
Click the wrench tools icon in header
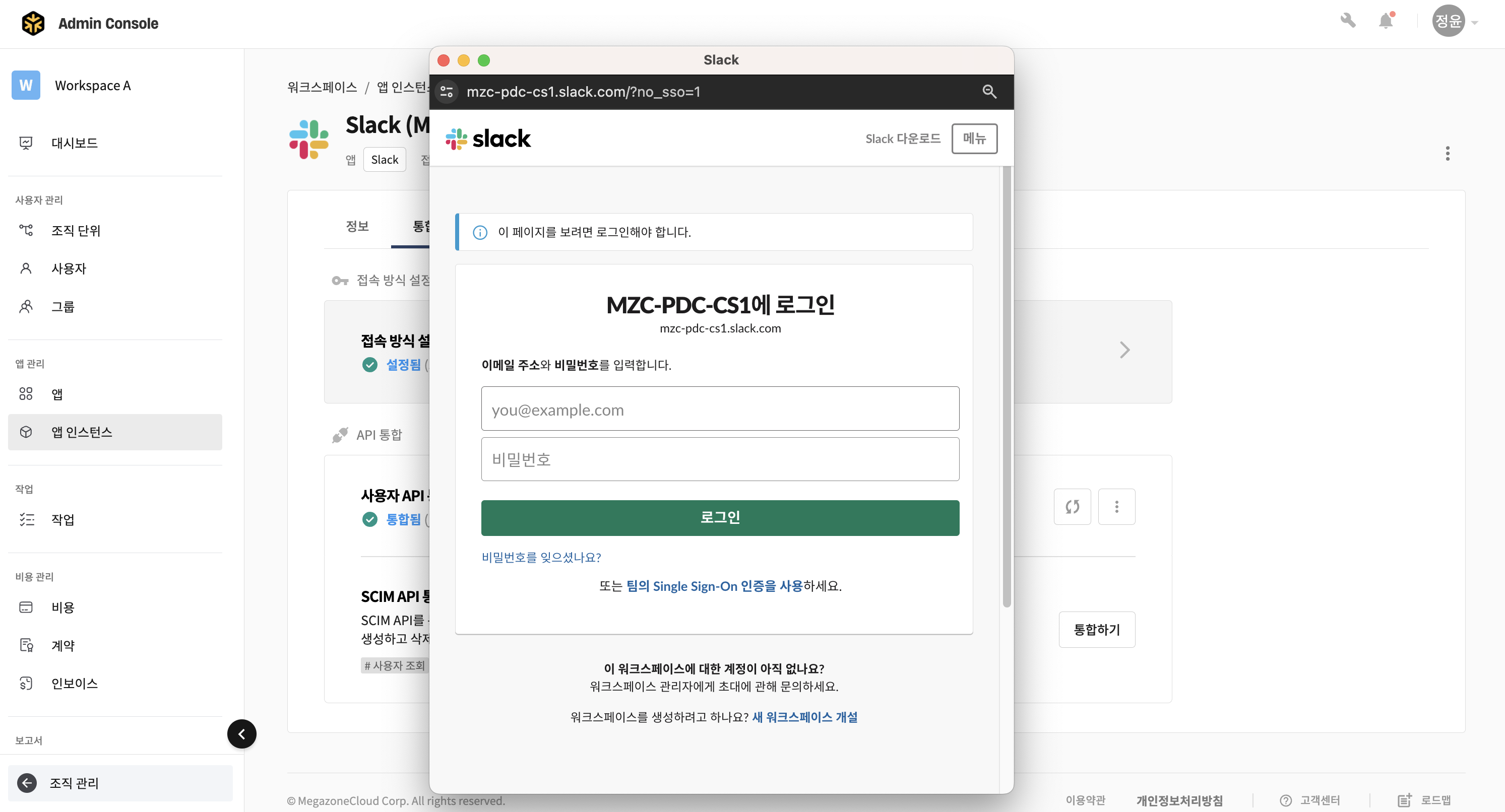coord(1347,21)
